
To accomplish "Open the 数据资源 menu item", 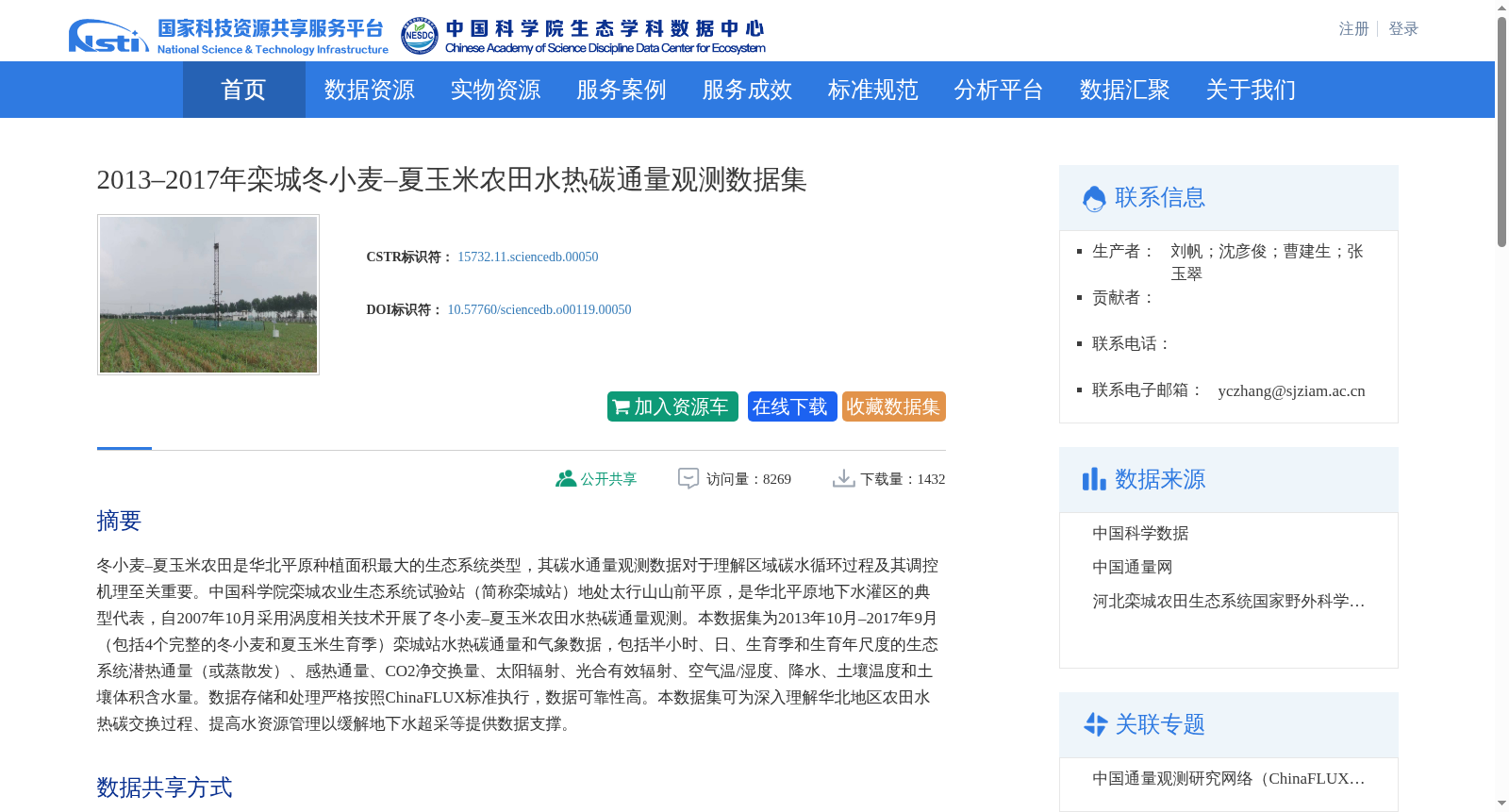I will pos(370,90).
